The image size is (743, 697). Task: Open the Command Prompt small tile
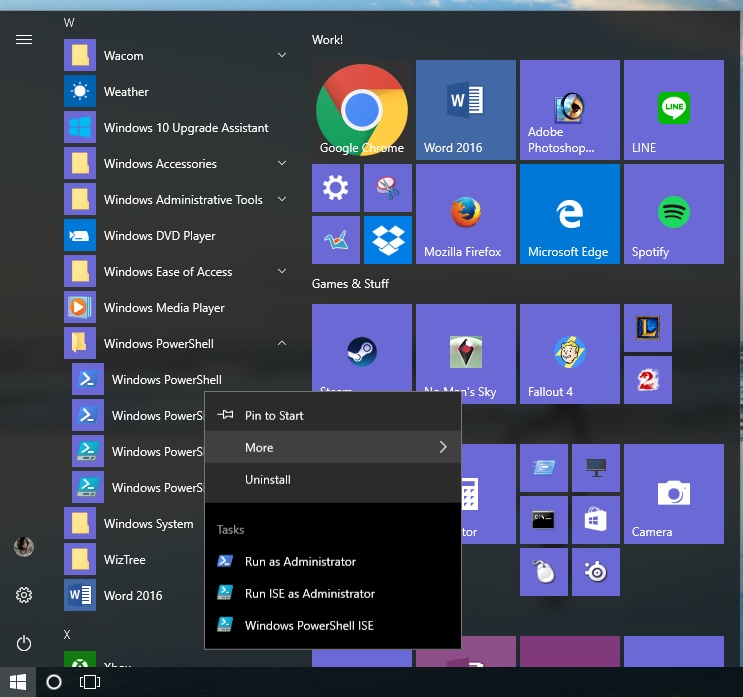click(544, 520)
